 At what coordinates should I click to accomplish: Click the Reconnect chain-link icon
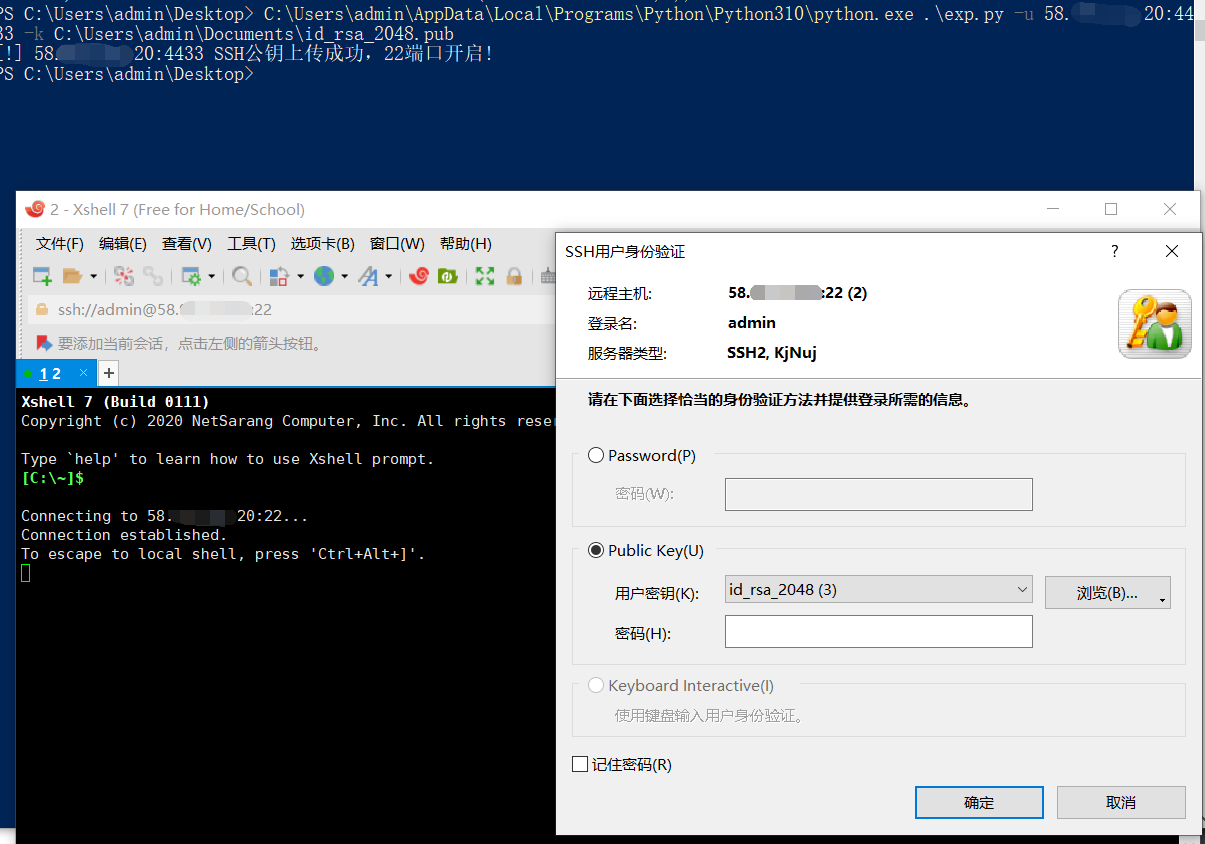[153, 276]
